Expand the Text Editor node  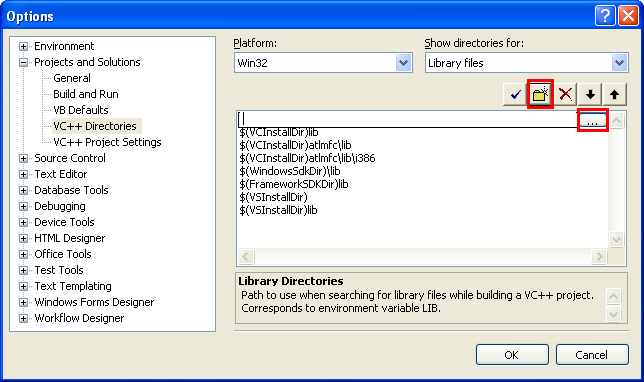(x=23, y=175)
